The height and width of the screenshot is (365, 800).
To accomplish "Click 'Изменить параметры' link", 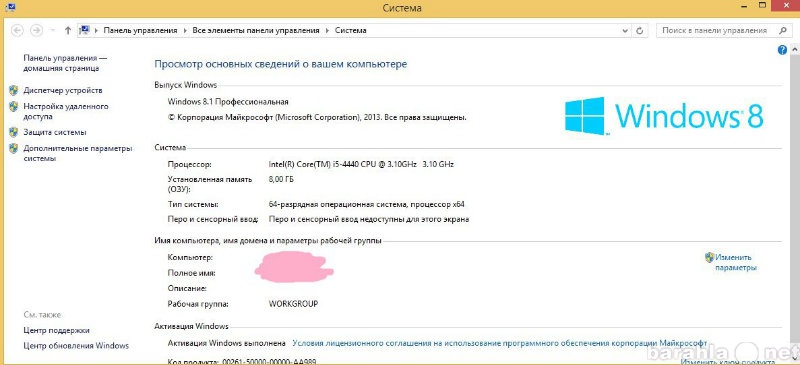I will [735, 262].
